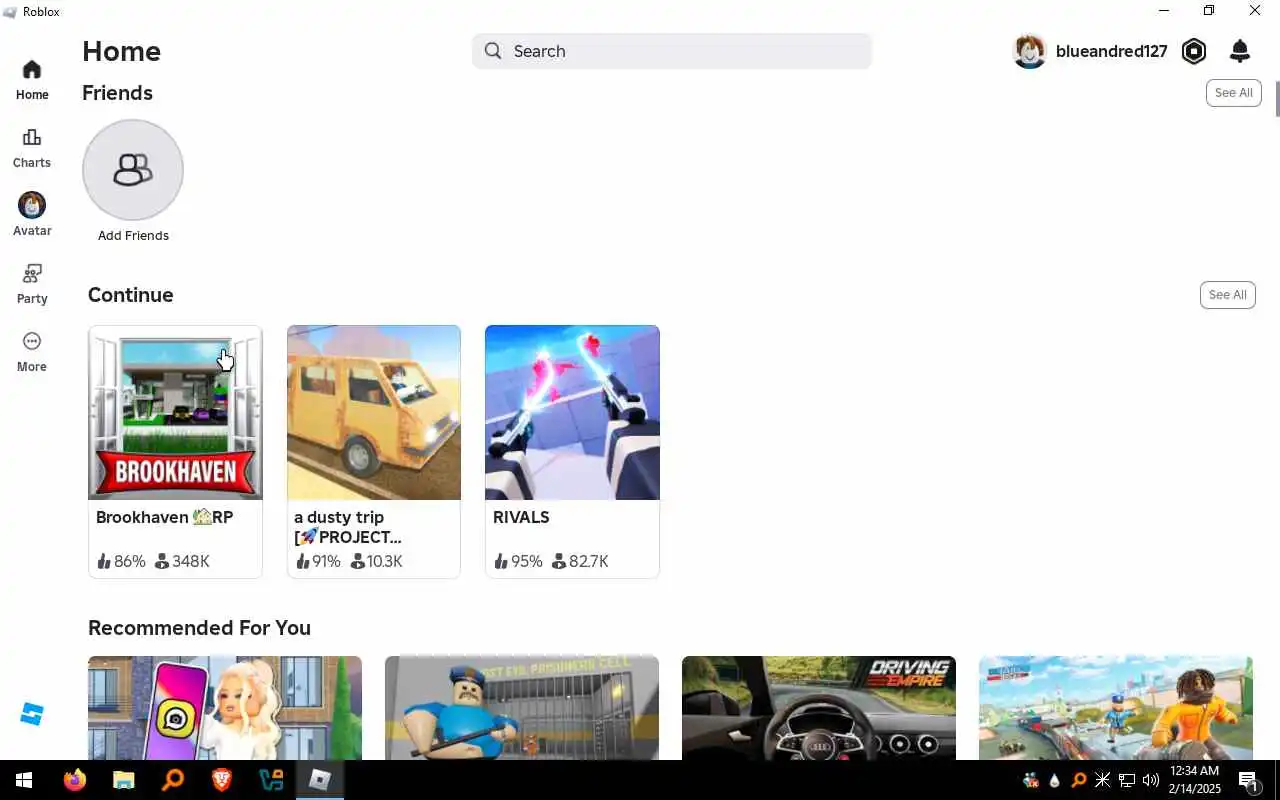Open the Windows Start button
Screen dimensions: 1280x800
coord(23,780)
